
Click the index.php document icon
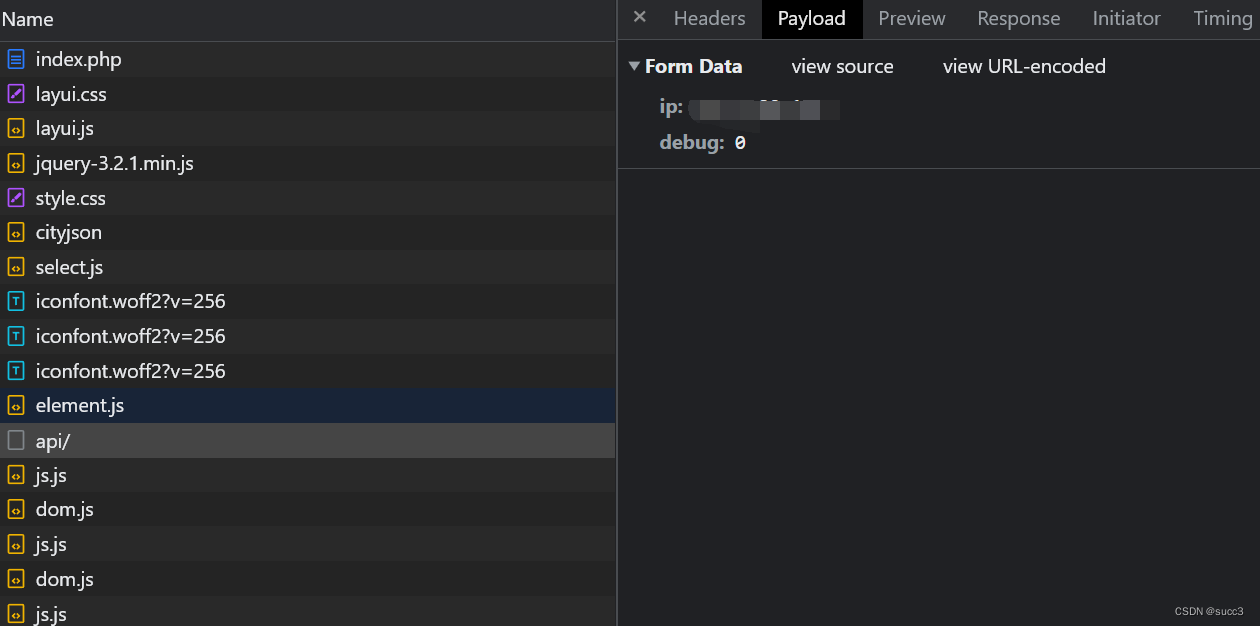[16, 59]
